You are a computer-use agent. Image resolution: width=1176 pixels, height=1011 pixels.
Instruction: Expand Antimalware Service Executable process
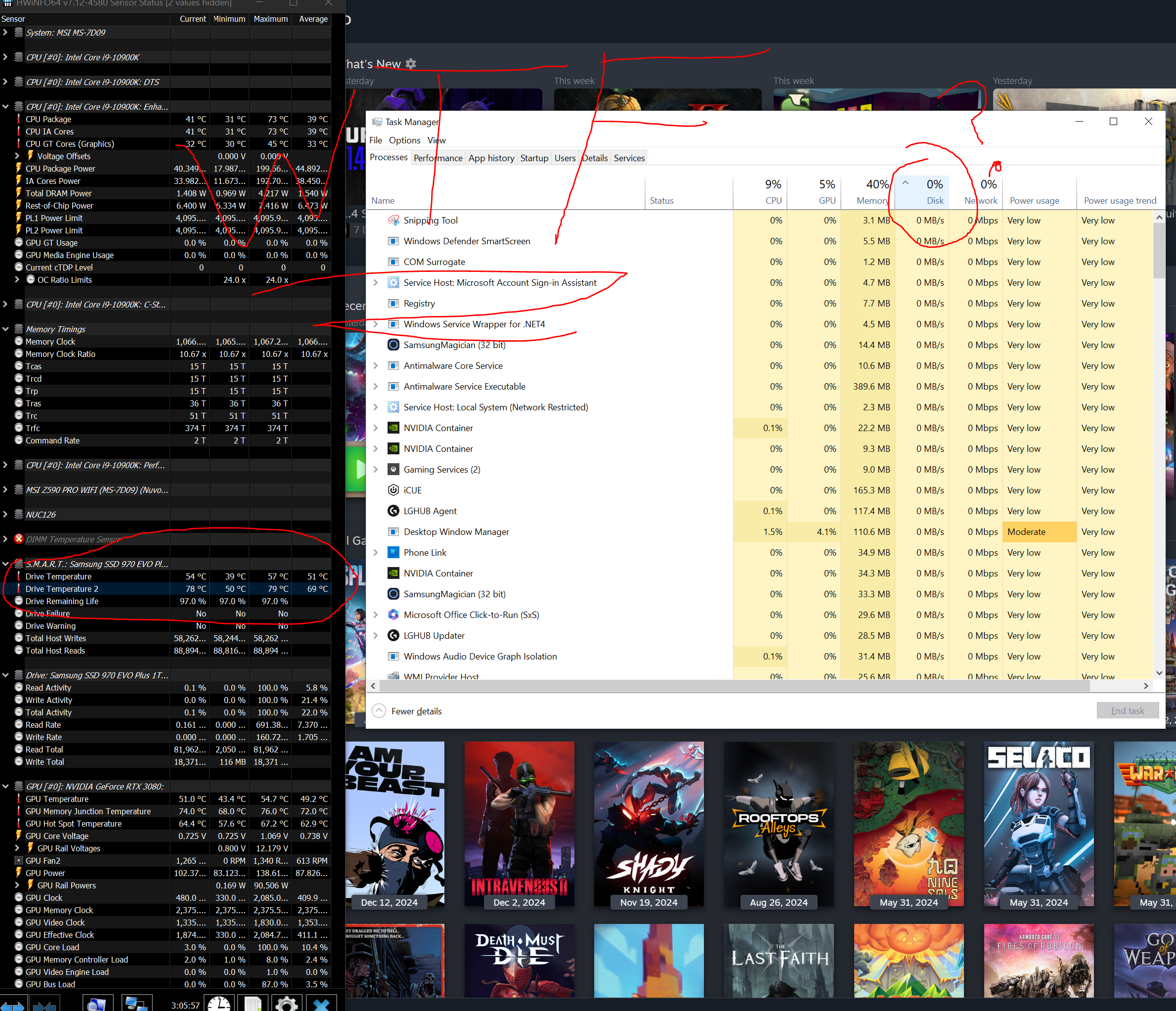[376, 387]
